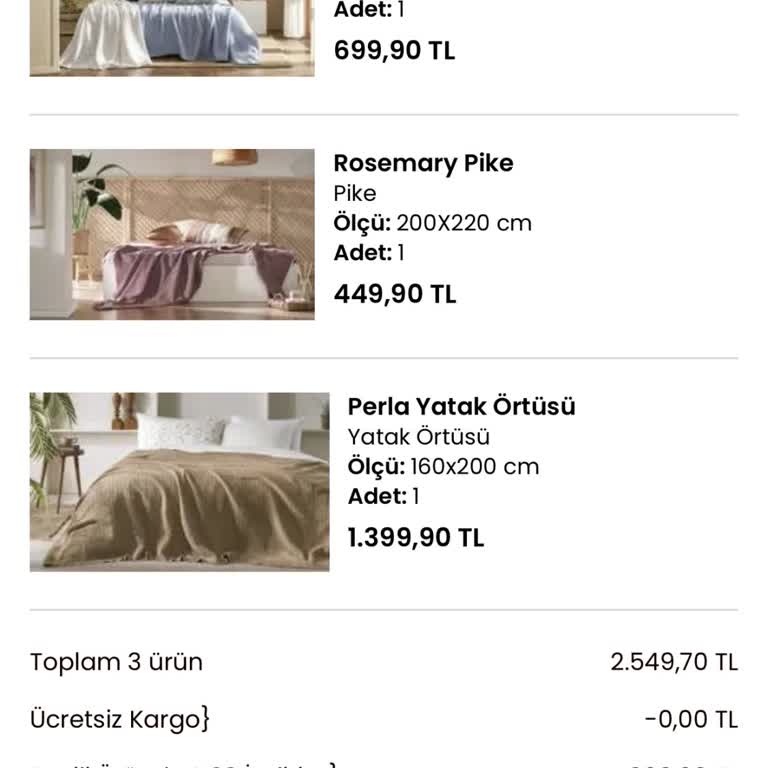The height and width of the screenshot is (768, 768).
Task: Click the Perla Yatak Örtüsü product photo
Action: tap(179, 481)
